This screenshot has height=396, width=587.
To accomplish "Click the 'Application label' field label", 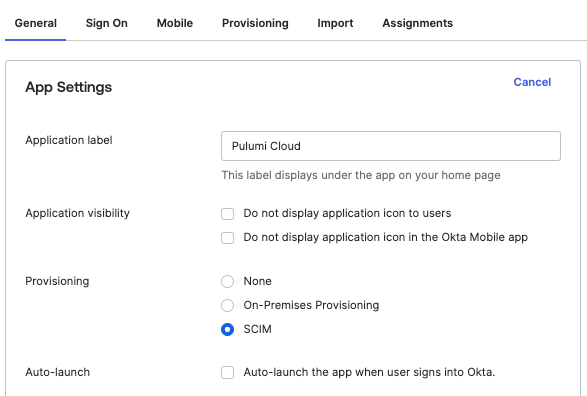I will click(x=69, y=140).
